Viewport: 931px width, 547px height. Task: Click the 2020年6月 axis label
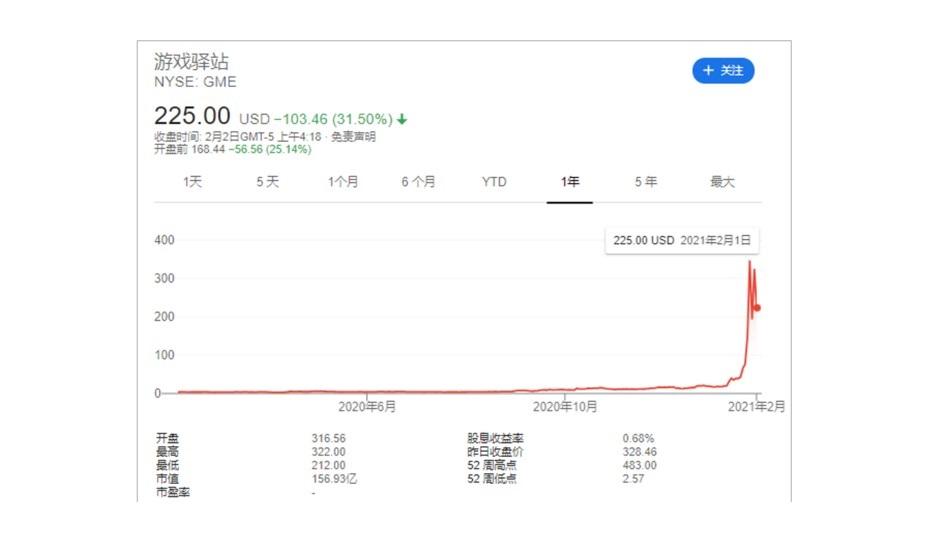click(367, 407)
